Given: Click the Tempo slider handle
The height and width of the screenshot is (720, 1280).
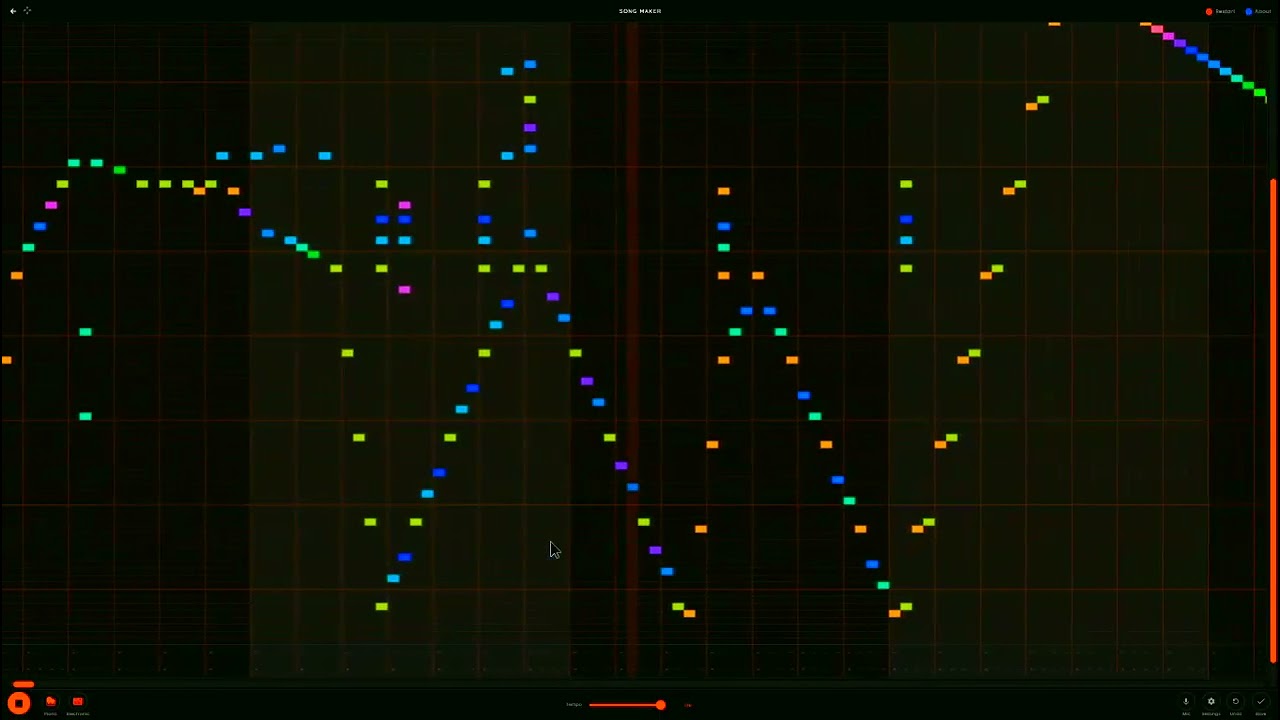Looking at the screenshot, I should pyautogui.click(x=660, y=705).
